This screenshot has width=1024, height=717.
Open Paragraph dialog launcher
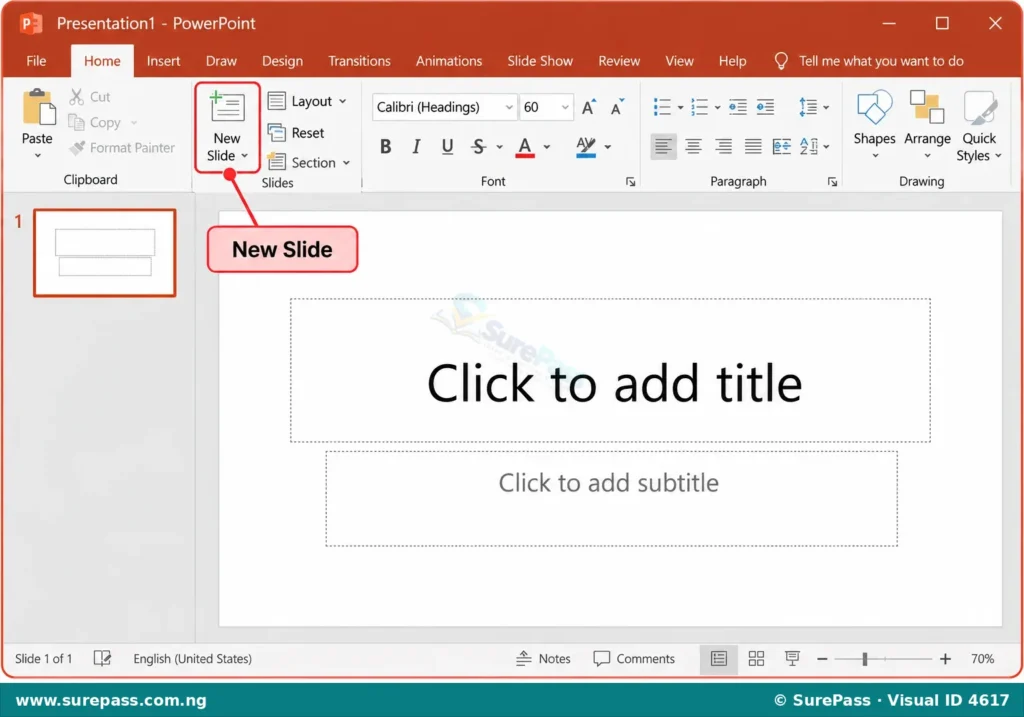click(x=832, y=182)
